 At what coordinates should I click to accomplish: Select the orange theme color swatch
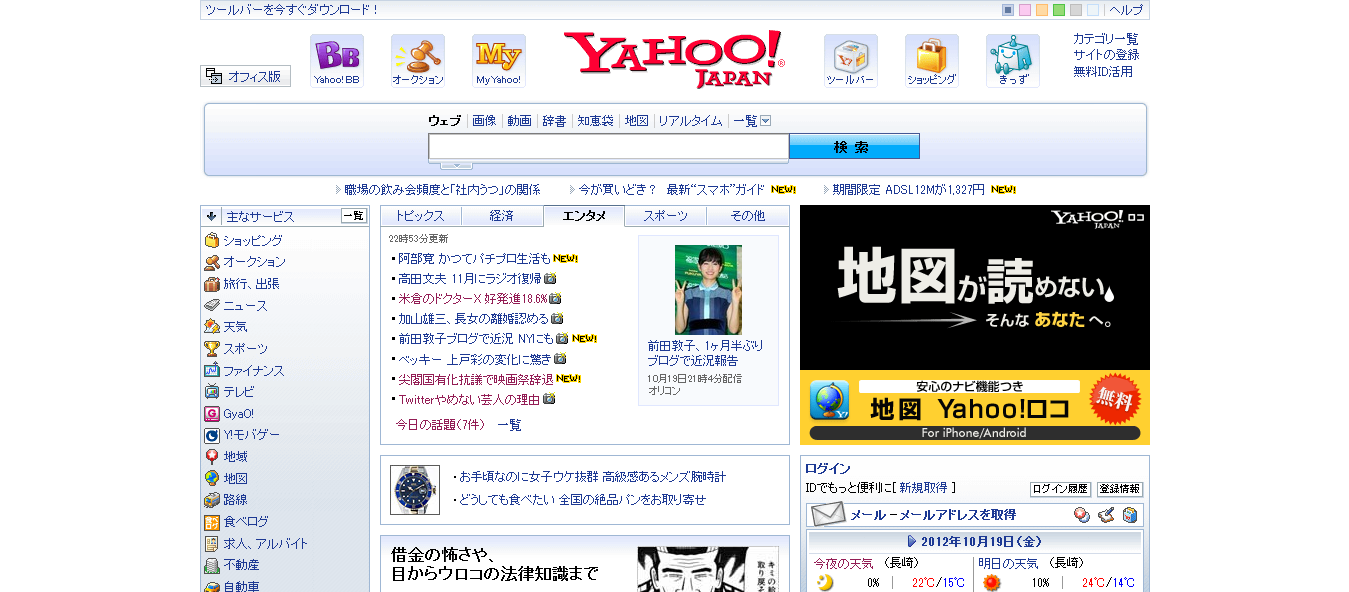1042,10
